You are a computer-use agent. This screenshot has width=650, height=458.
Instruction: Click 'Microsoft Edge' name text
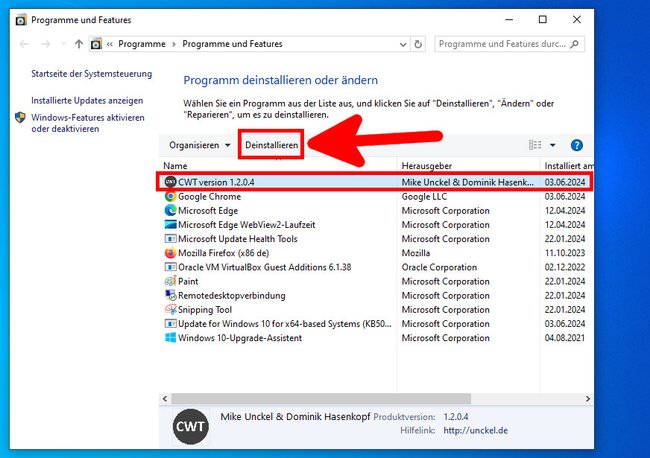(x=208, y=211)
